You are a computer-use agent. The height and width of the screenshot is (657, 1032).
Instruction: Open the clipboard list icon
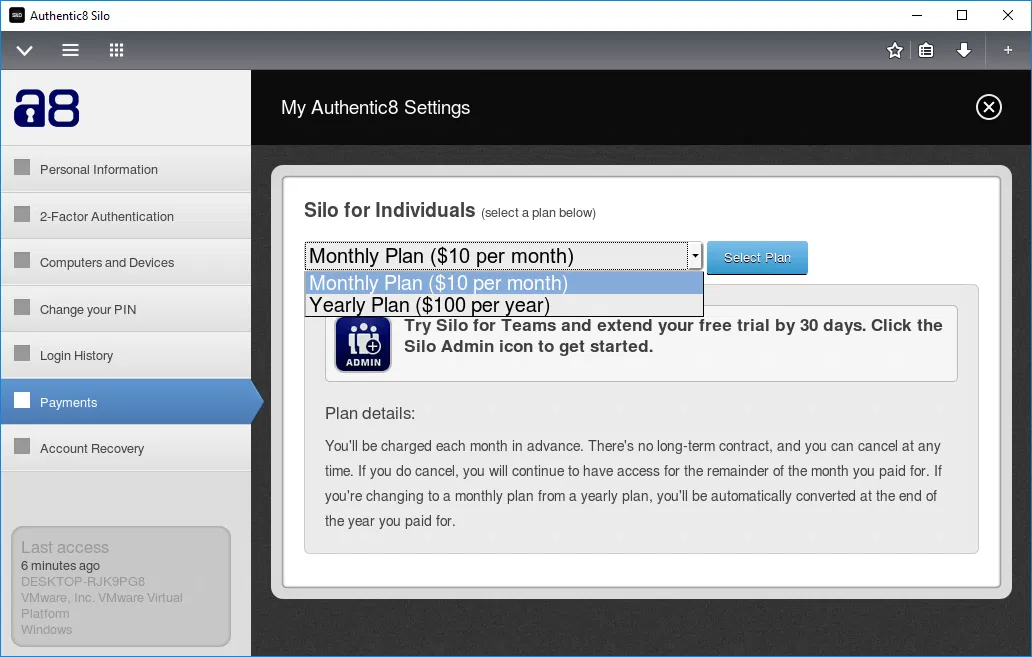(x=926, y=50)
